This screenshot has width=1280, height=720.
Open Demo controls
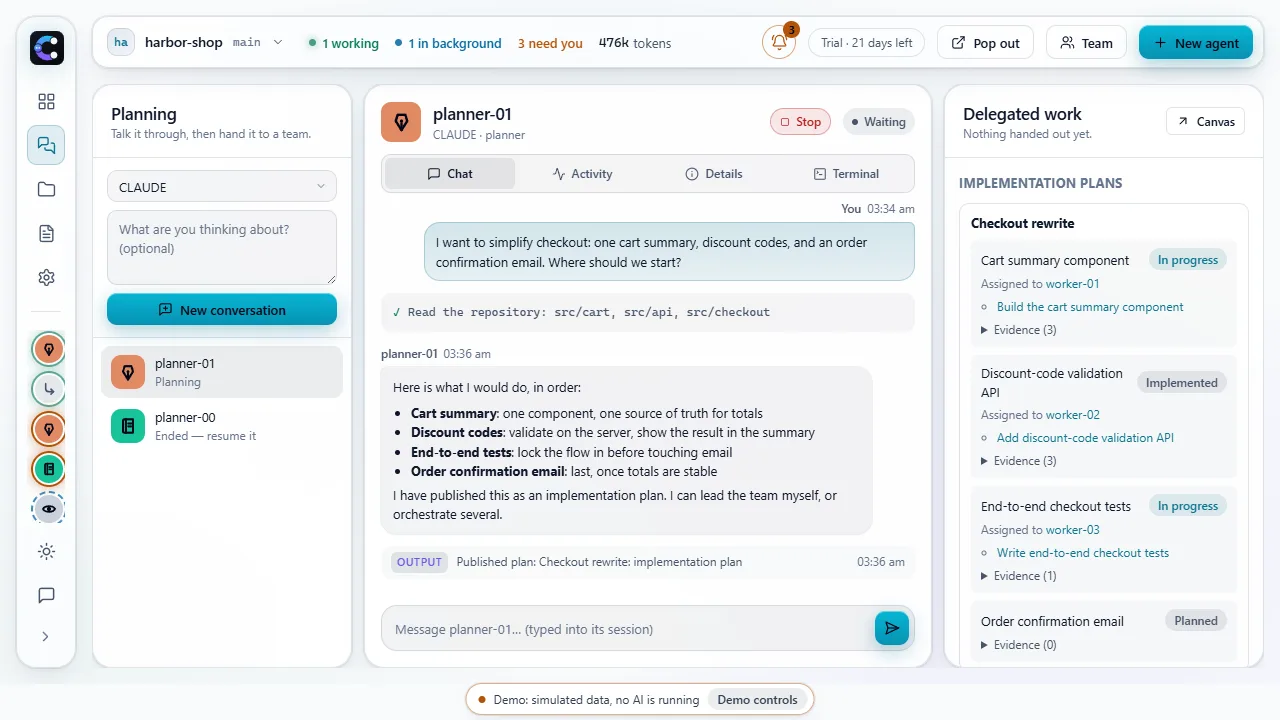tap(757, 700)
